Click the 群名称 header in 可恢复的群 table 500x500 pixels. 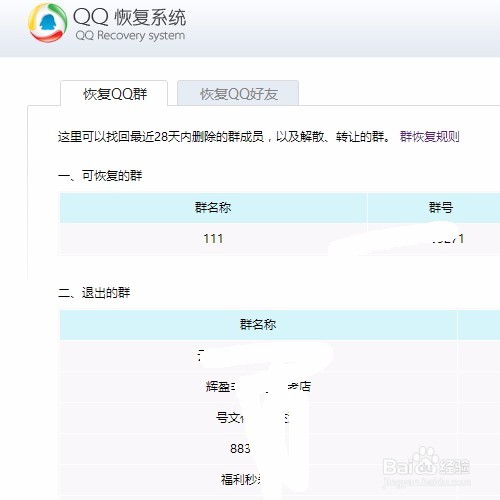pyautogui.click(x=213, y=208)
